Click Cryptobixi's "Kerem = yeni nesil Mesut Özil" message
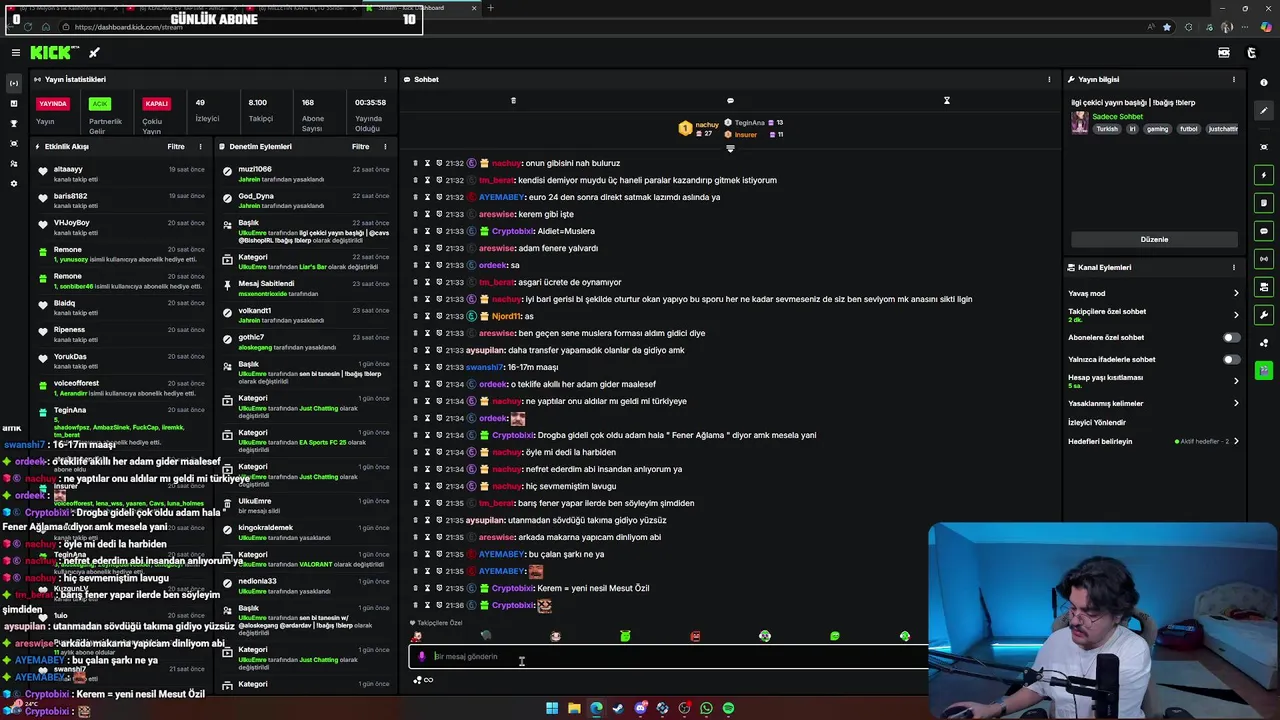 point(593,588)
